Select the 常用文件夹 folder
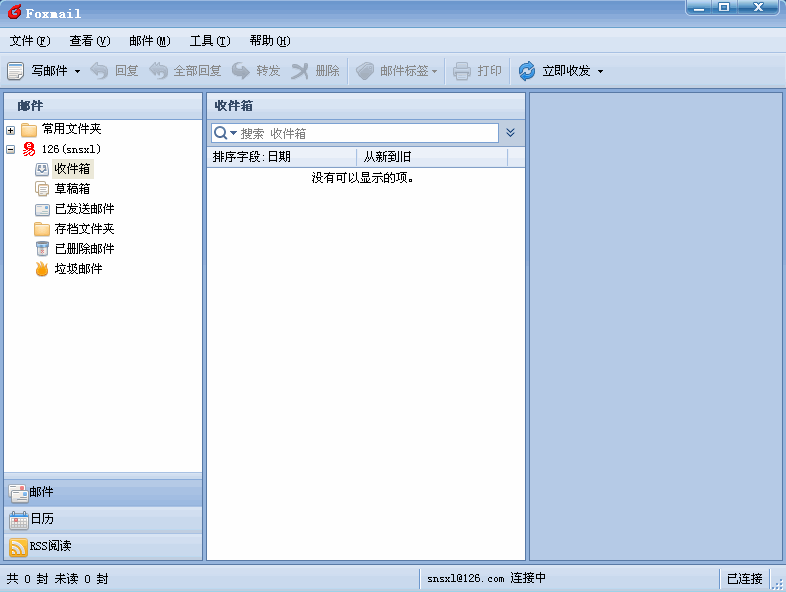 point(72,129)
